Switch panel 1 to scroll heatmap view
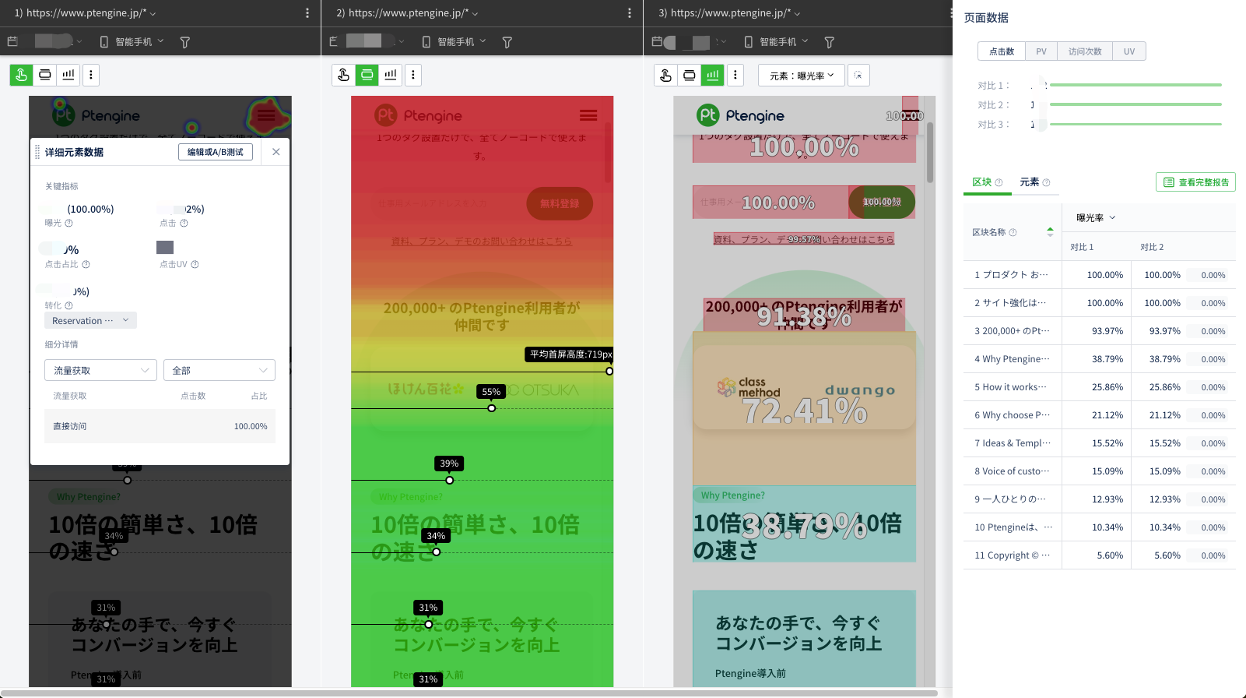1246x698 pixels. click(x=45, y=75)
